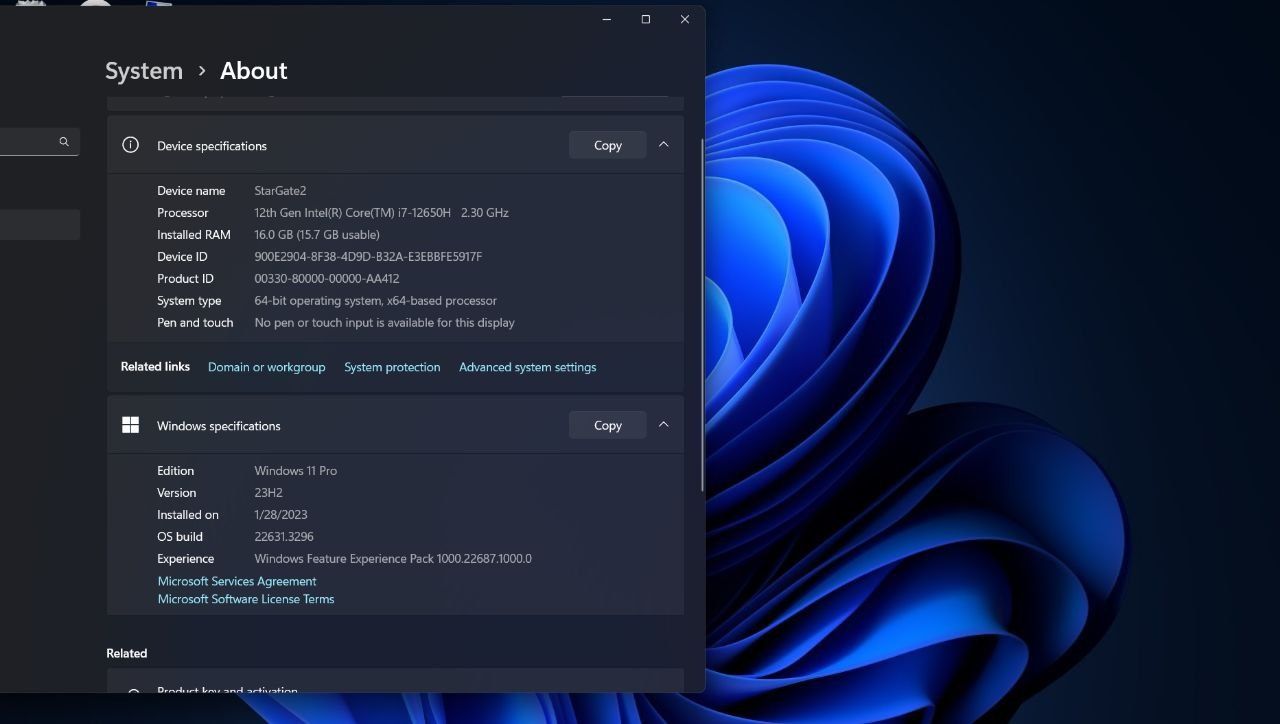Select the Product ID 00330-80000-00000-AA412

click(327, 279)
